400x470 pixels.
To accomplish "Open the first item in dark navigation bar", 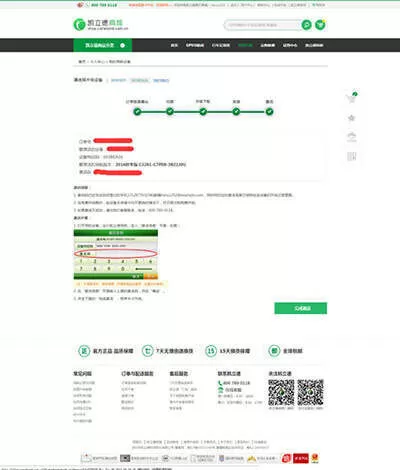I will point(174,45).
